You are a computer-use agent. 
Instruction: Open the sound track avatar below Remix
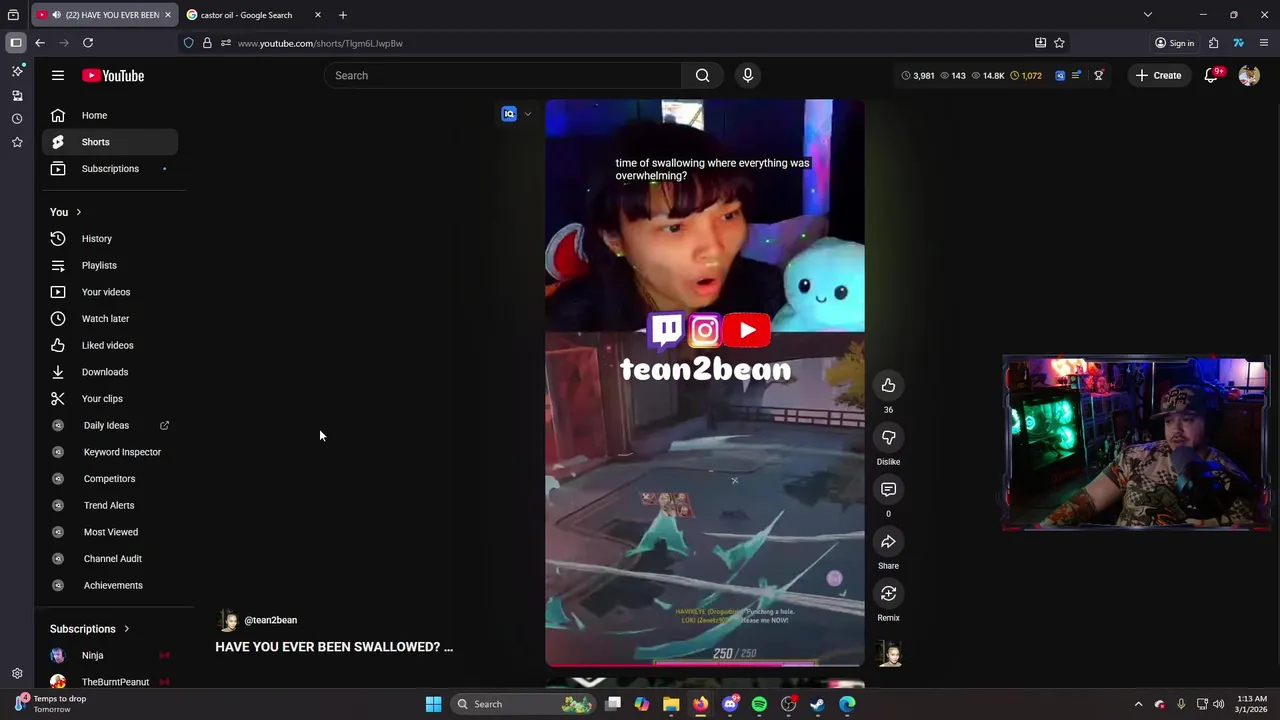[889, 655]
